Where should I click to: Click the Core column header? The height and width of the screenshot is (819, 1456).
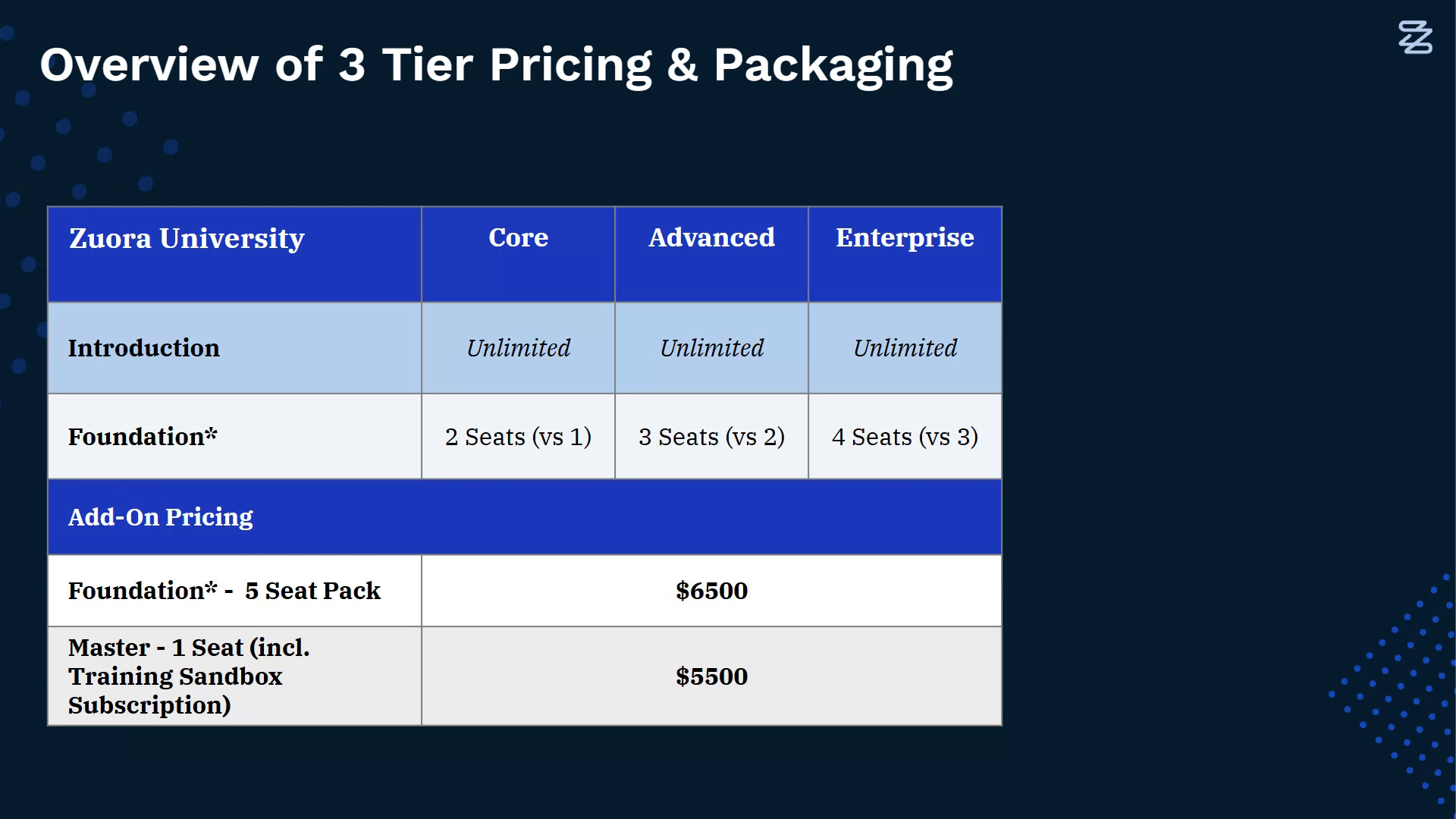click(518, 238)
